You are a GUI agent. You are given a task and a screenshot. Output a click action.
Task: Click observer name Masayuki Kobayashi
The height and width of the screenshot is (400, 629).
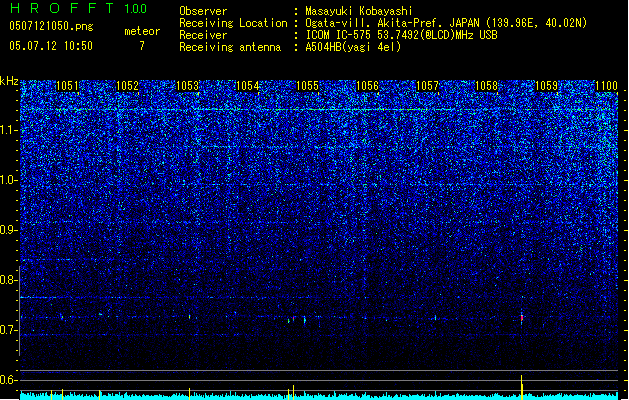pyautogui.click(x=359, y=11)
